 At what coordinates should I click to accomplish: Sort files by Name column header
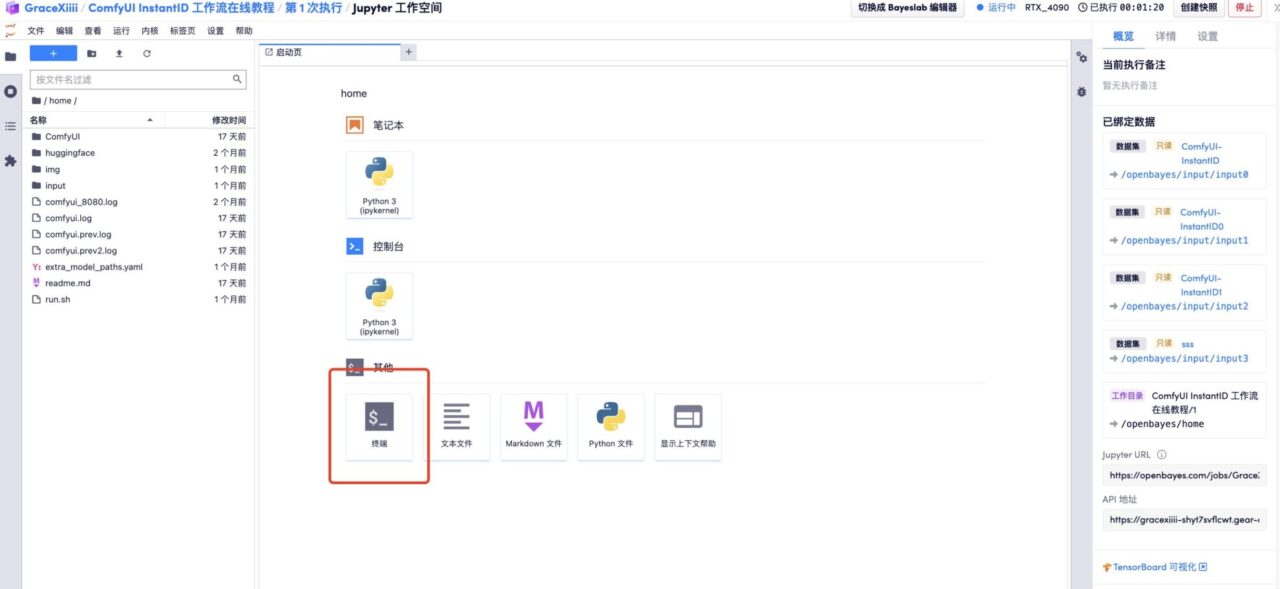pos(38,120)
